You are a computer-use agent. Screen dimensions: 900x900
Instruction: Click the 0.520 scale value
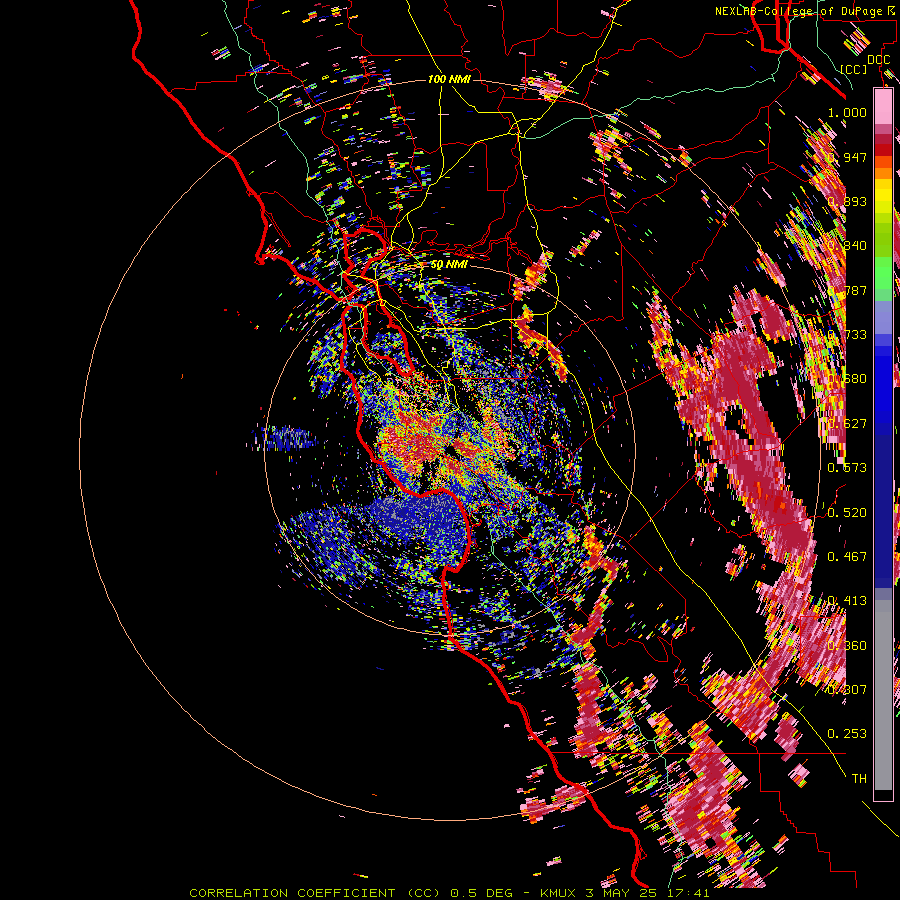[x=847, y=513]
